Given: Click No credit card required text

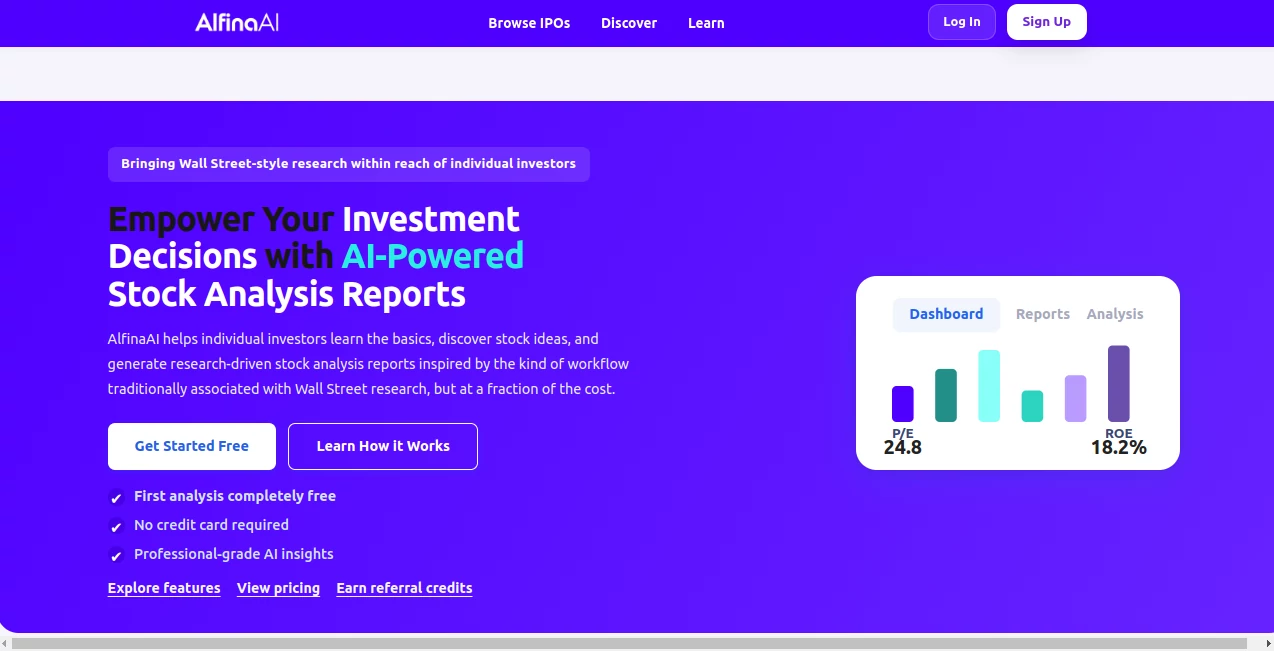Looking at the screenshot, I should [x=211, y=525].
